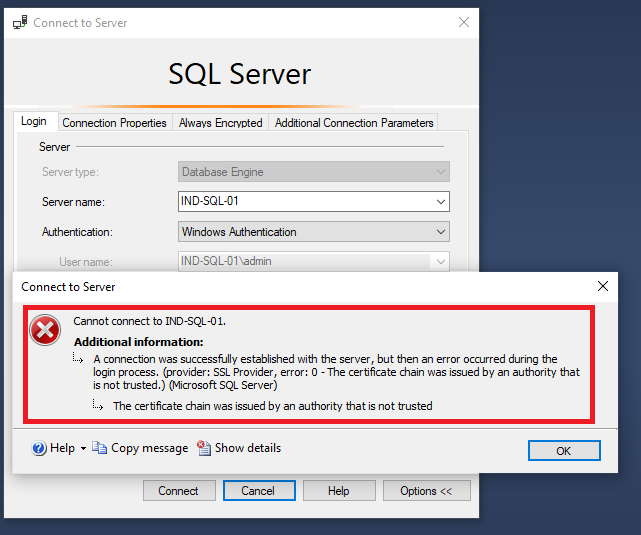Screen dimensions: 641x535
Task: Click the 'Cannot connect to IND-SQL-01.' text
Action: coord(150,321)
